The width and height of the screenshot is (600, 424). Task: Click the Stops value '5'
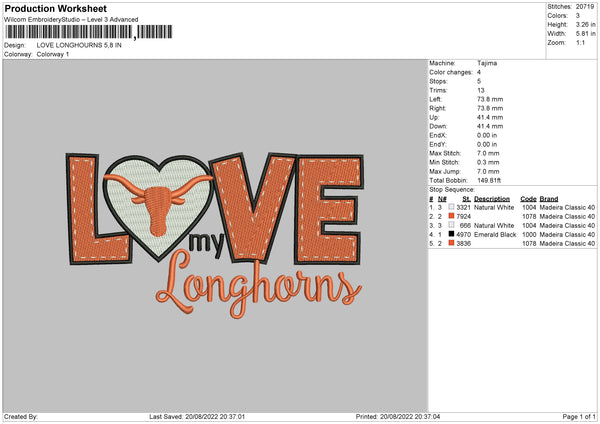pyautogui.click(x=479, y=81)
